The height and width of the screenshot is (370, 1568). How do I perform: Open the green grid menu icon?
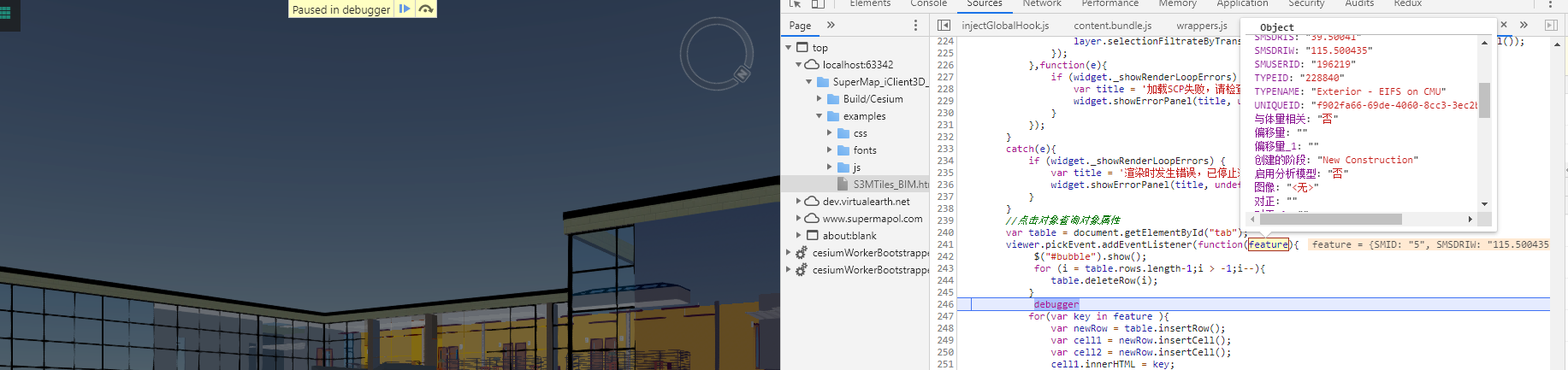pos(7,15)
